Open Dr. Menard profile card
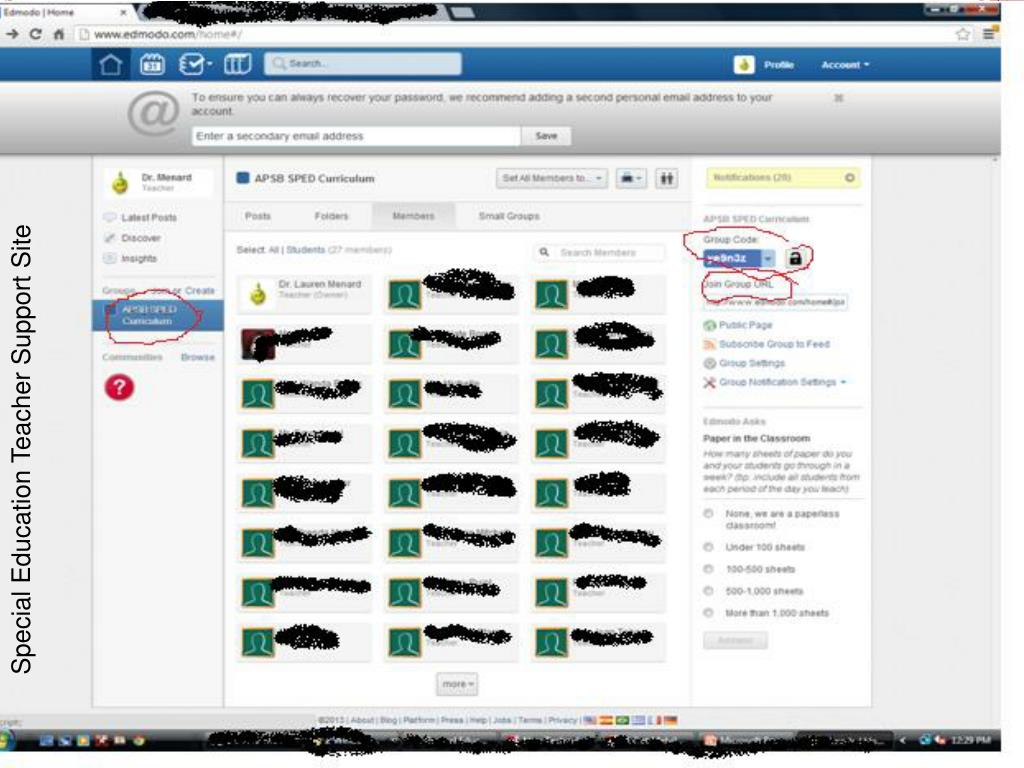 157,182
